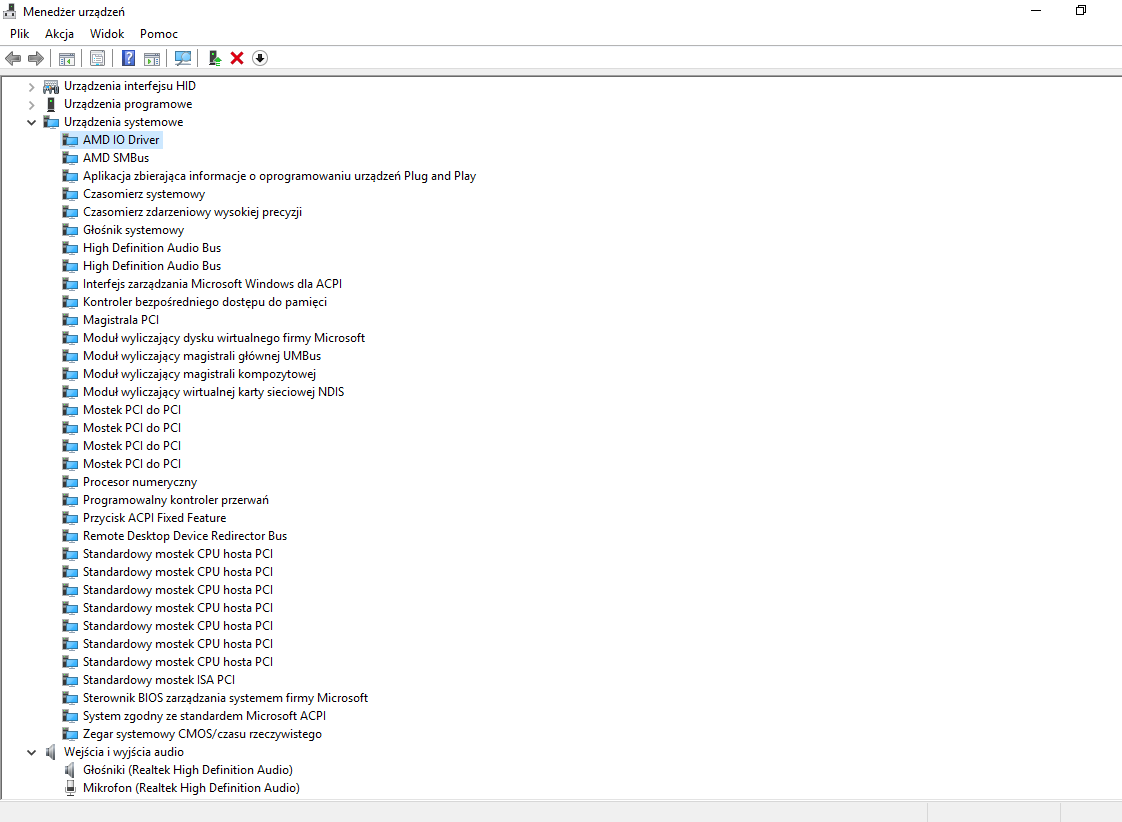Click the blue Help question mark icon
Screen dimensions: 1122x822
point(128,59)
